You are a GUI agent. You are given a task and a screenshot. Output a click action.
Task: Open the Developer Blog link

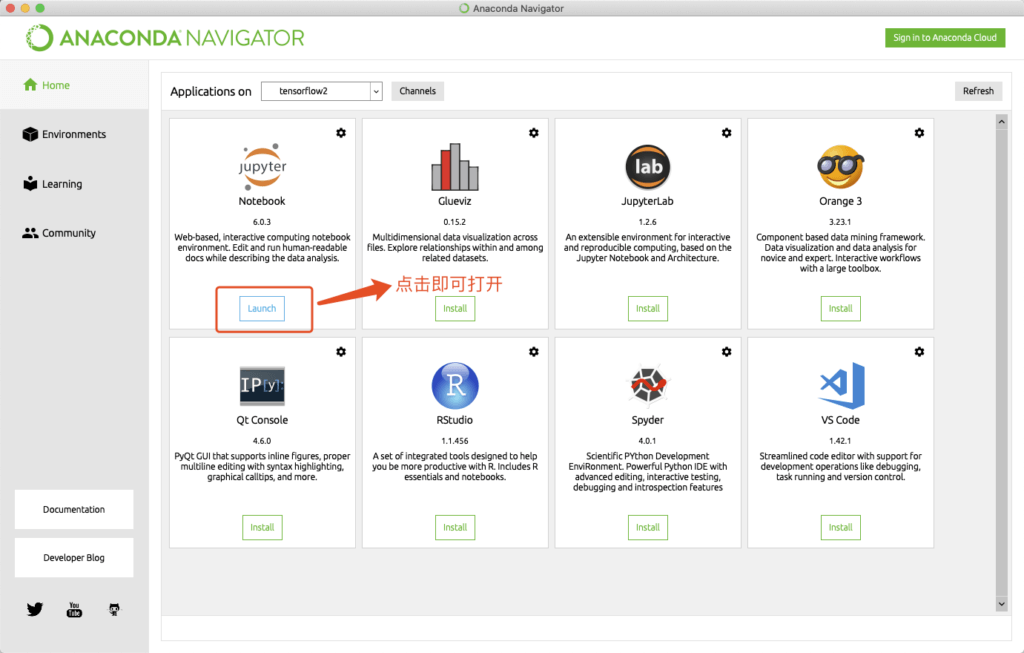click(74, 558)
